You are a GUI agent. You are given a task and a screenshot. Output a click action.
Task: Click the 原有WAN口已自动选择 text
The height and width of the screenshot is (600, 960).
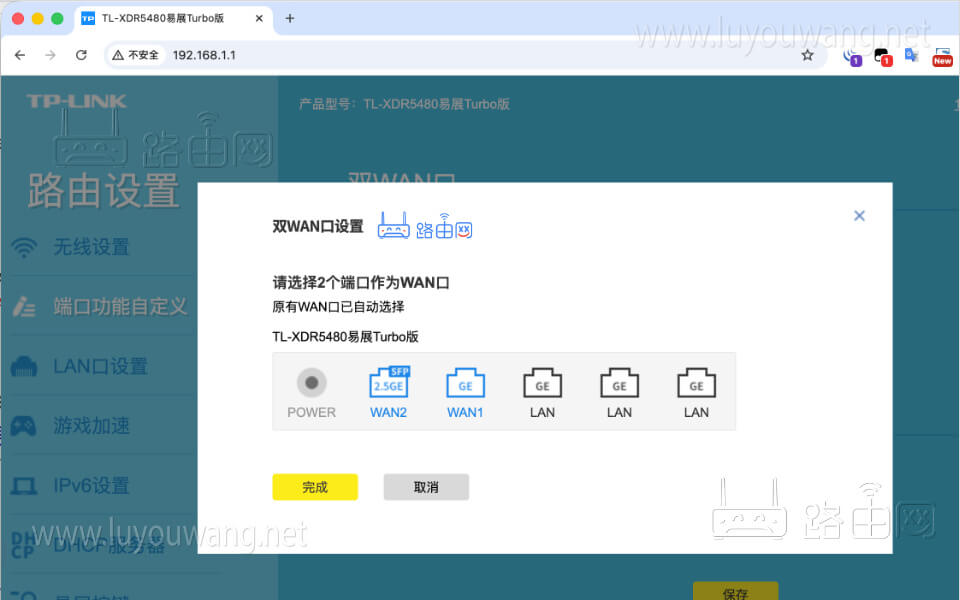338,307
